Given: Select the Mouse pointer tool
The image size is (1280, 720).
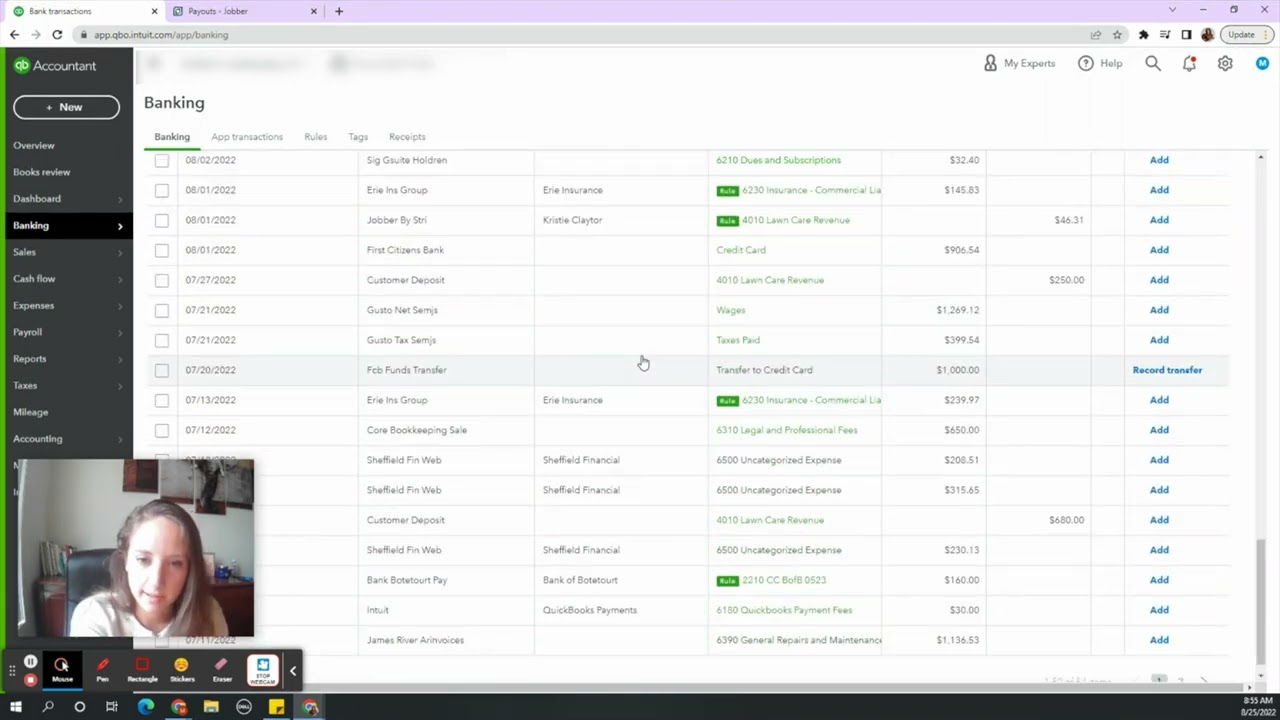Looking at the screenshot, I should click(62, 669).
